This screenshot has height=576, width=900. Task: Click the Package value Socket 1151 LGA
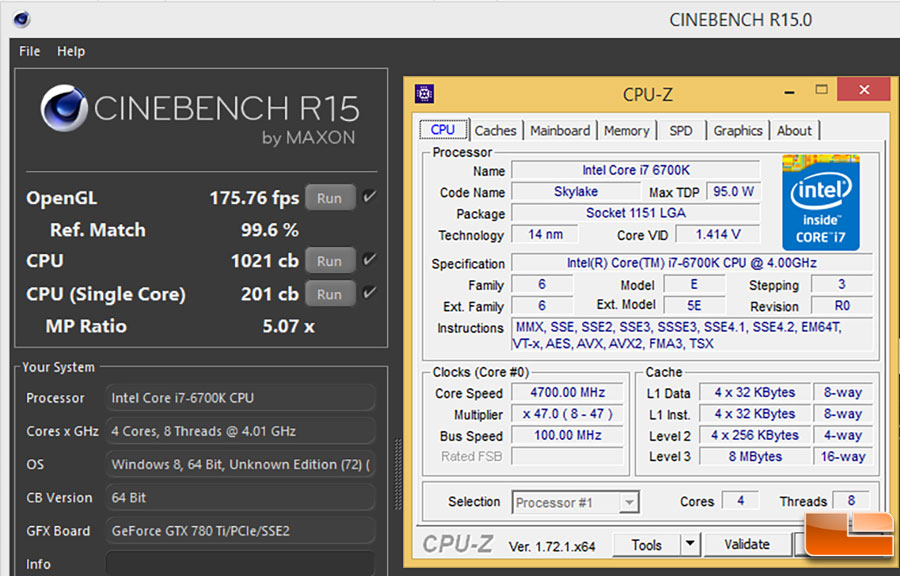point(635,213)
